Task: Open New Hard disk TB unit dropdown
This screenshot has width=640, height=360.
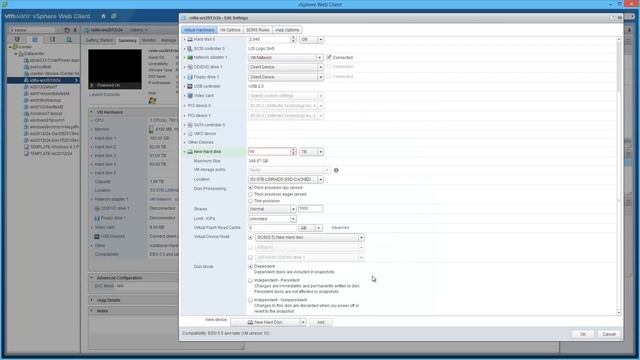Action: pos(311,151)
